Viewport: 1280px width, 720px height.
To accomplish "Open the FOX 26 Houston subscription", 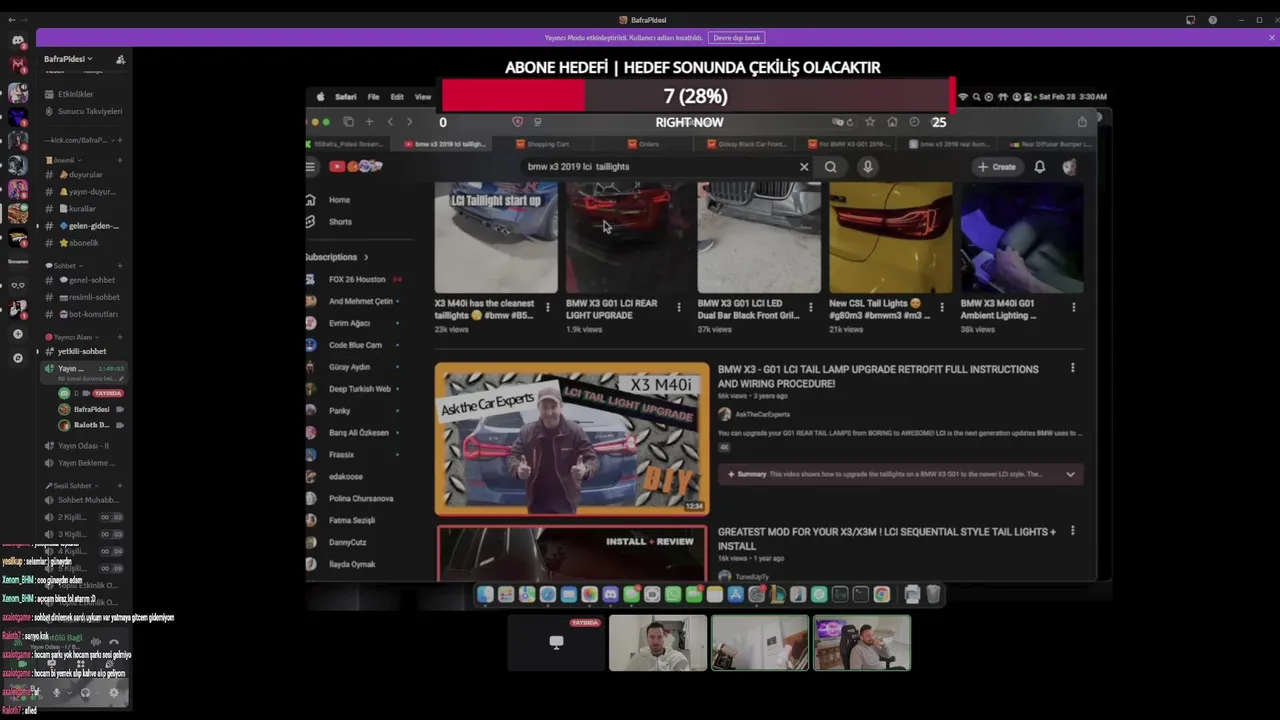I will click(x=355, y=279).
